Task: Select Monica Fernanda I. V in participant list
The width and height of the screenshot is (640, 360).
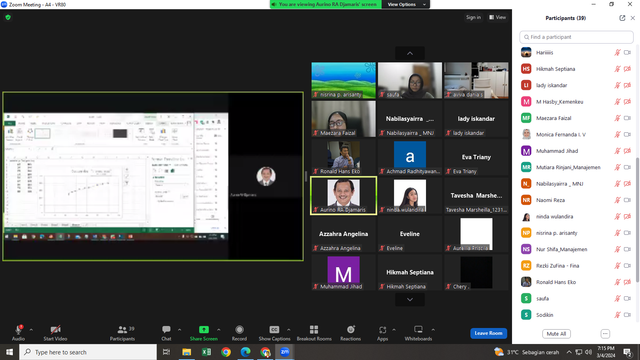Action: (576, 134)
